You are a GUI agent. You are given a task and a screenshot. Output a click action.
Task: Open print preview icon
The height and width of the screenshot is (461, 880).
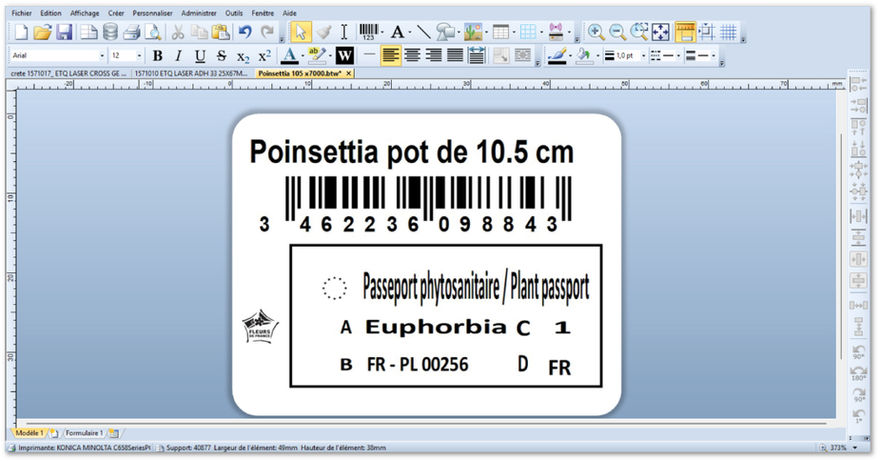click(153, 32)
